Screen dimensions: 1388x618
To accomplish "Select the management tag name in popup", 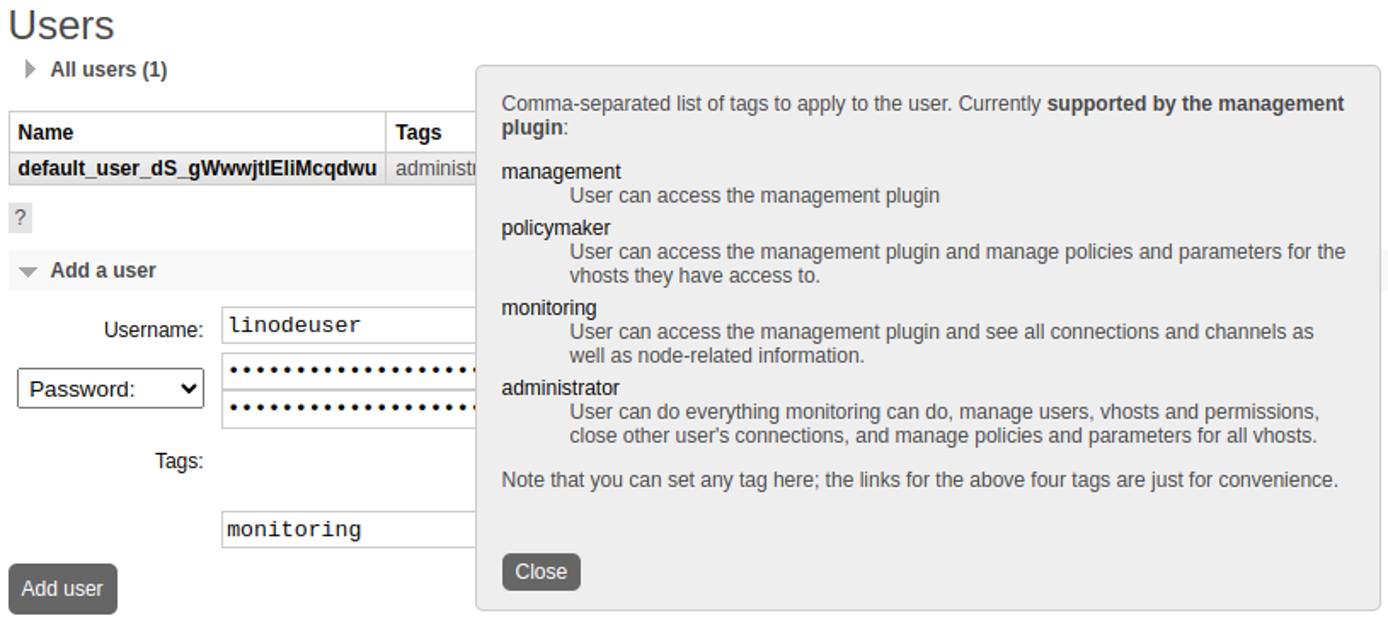I will pyautogui.click(x=561, y=171).
